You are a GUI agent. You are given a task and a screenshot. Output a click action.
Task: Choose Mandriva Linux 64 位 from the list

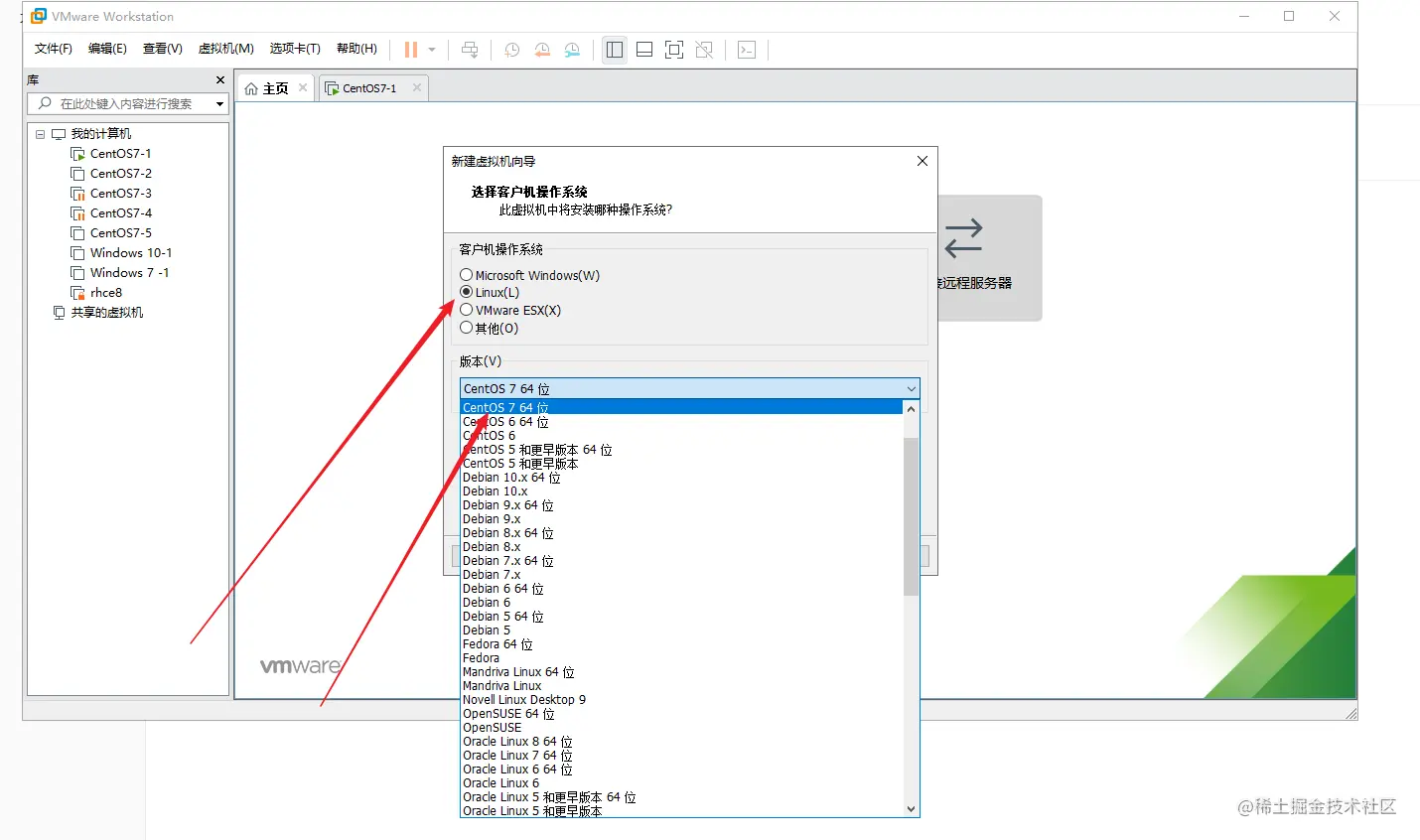tap(681, 672)
